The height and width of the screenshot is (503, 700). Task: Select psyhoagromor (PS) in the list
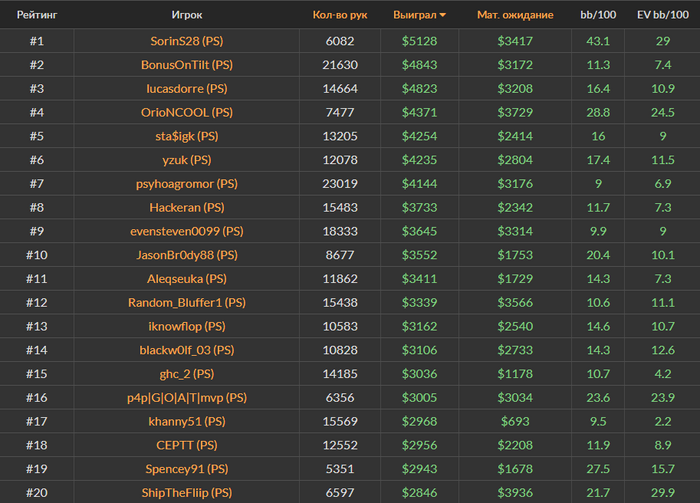coord(186,184)
